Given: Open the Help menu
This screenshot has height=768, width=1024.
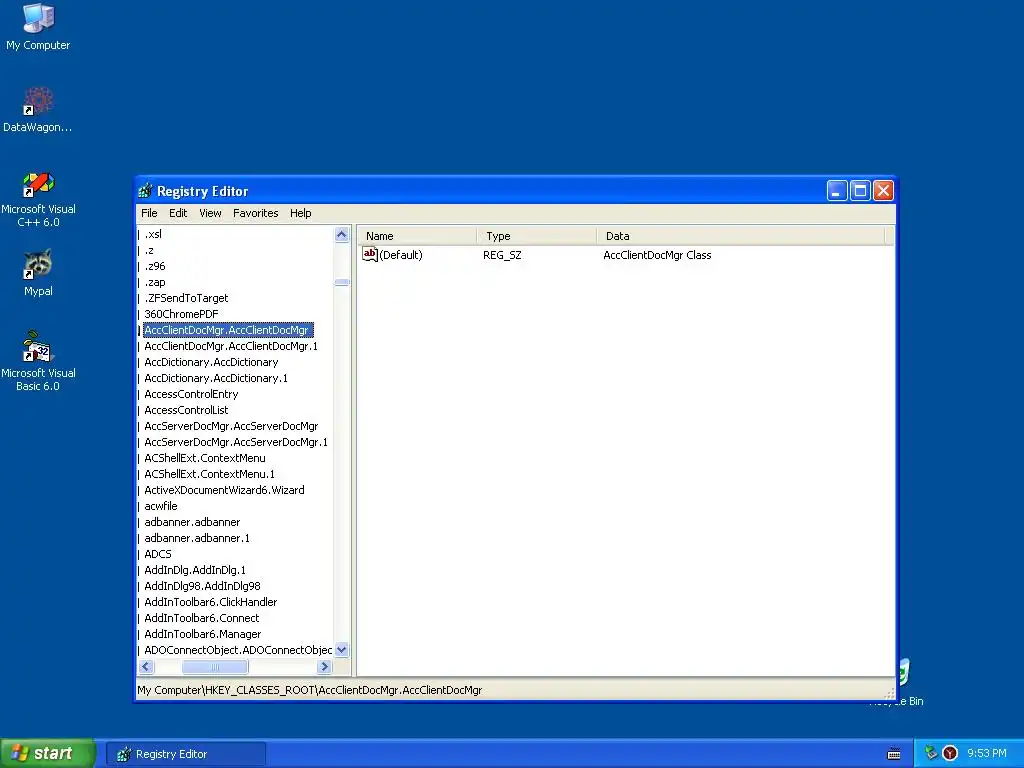Looking at the screenshot, I should [x=300, y=213].
